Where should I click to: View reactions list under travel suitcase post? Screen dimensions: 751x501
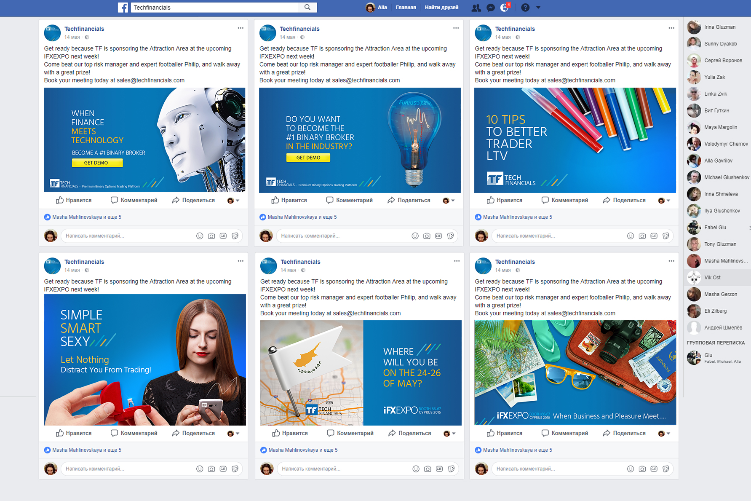pos(513,450)
